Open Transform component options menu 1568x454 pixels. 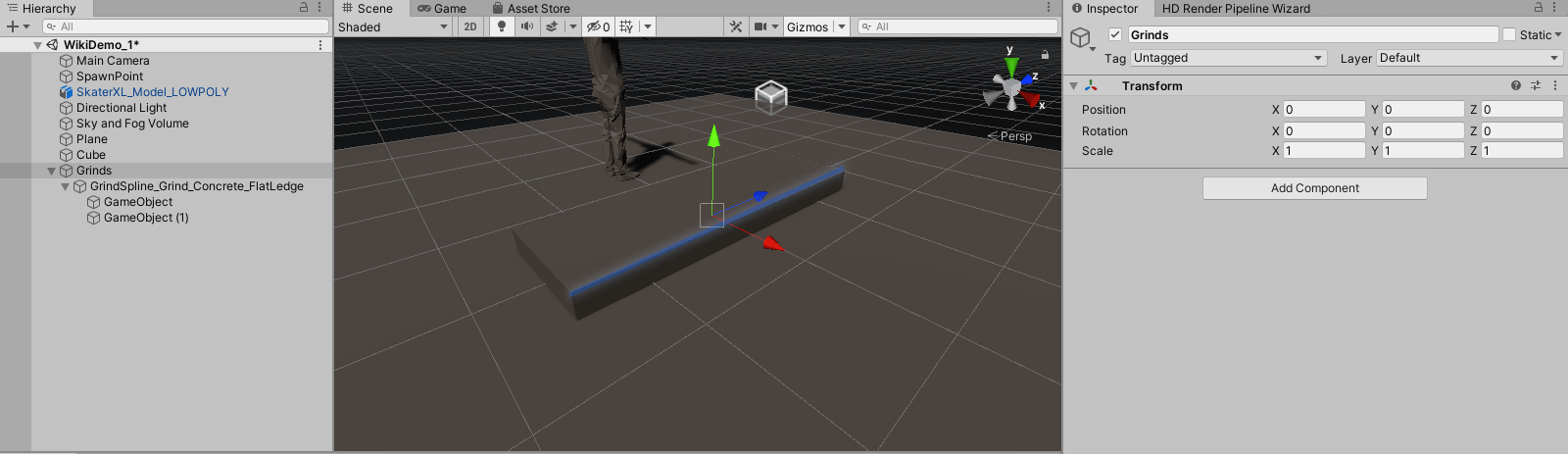pyautogui.click(x=1555, y=86)
